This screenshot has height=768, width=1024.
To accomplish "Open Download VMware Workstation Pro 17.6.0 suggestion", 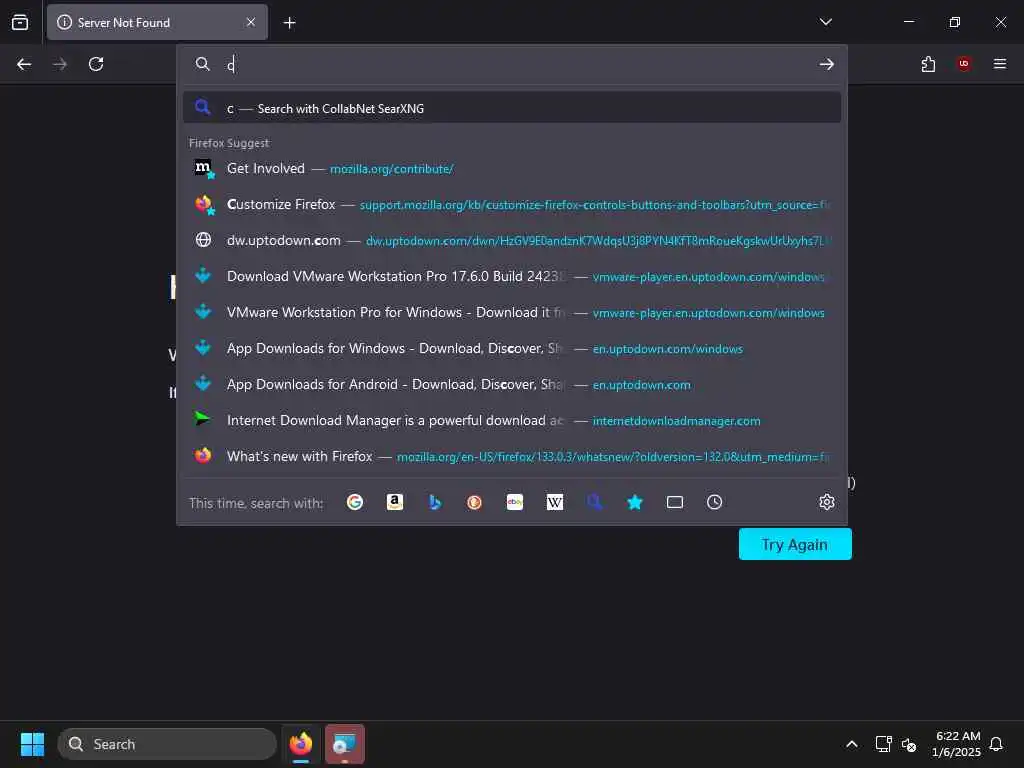I will [x=512, y=276].
